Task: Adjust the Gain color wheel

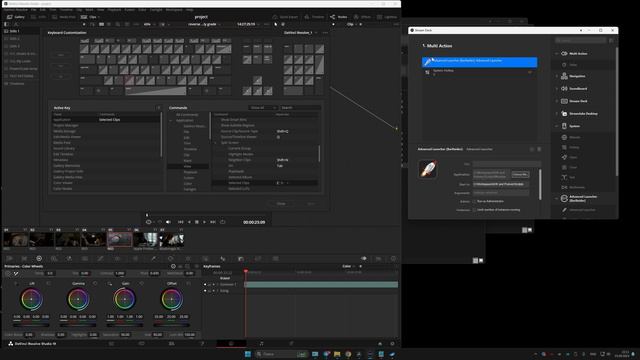Action: pos(124,299)
